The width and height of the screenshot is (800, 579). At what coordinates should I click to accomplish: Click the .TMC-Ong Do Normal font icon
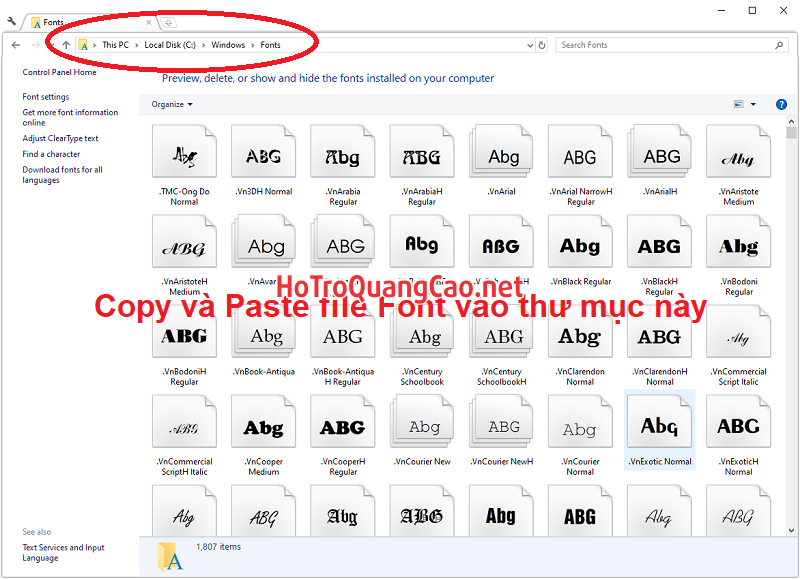[184, 157]
